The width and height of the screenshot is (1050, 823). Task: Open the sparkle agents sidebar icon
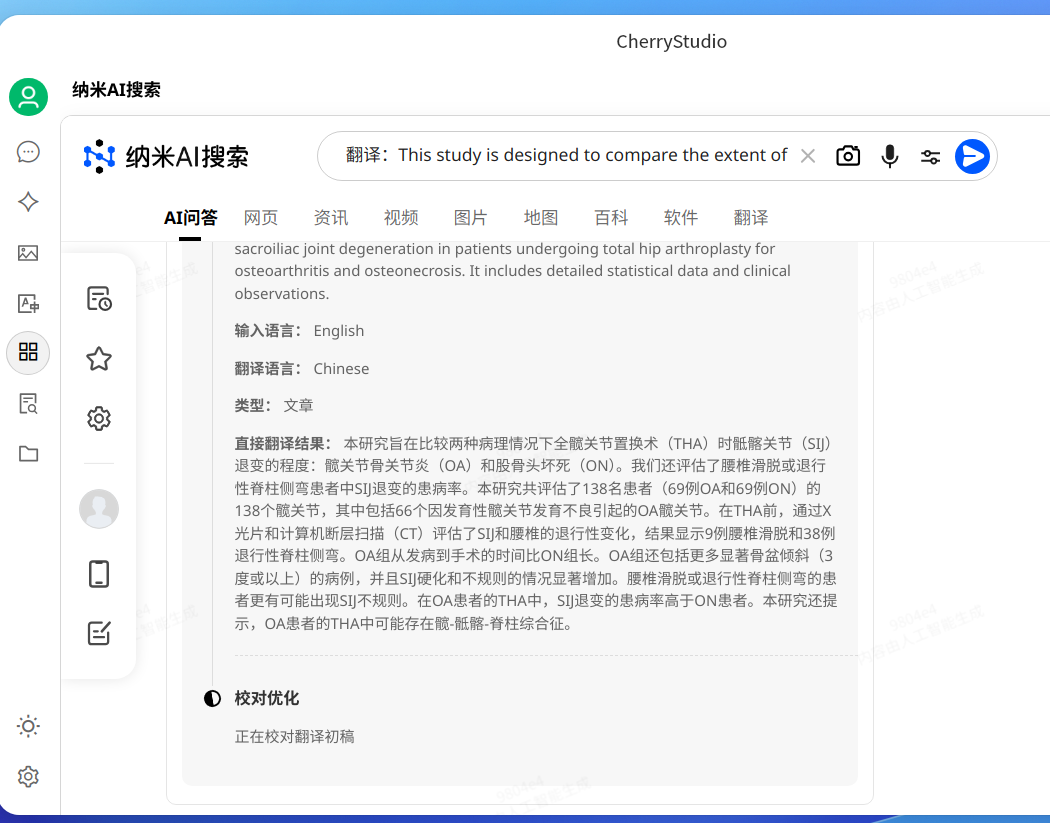(x=28, y=202)
